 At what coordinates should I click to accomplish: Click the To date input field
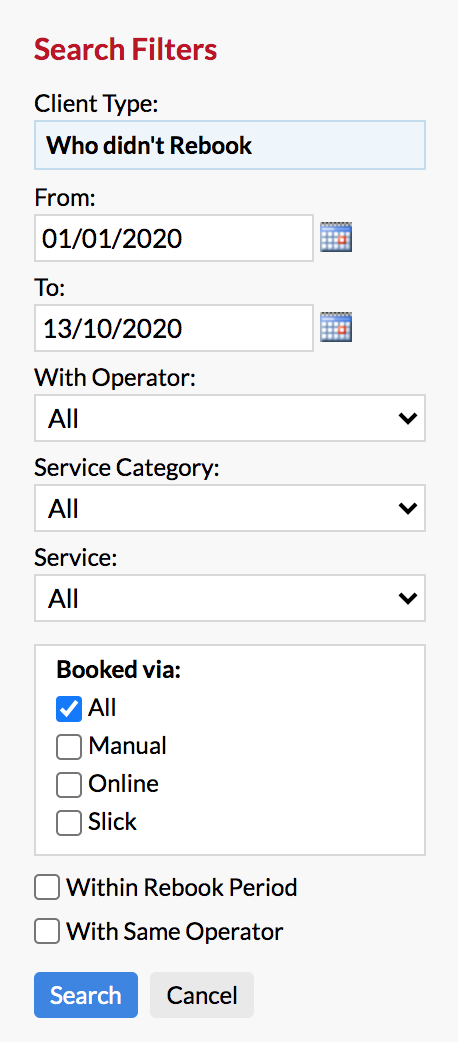pyautogui.click(x=174, y=328)
